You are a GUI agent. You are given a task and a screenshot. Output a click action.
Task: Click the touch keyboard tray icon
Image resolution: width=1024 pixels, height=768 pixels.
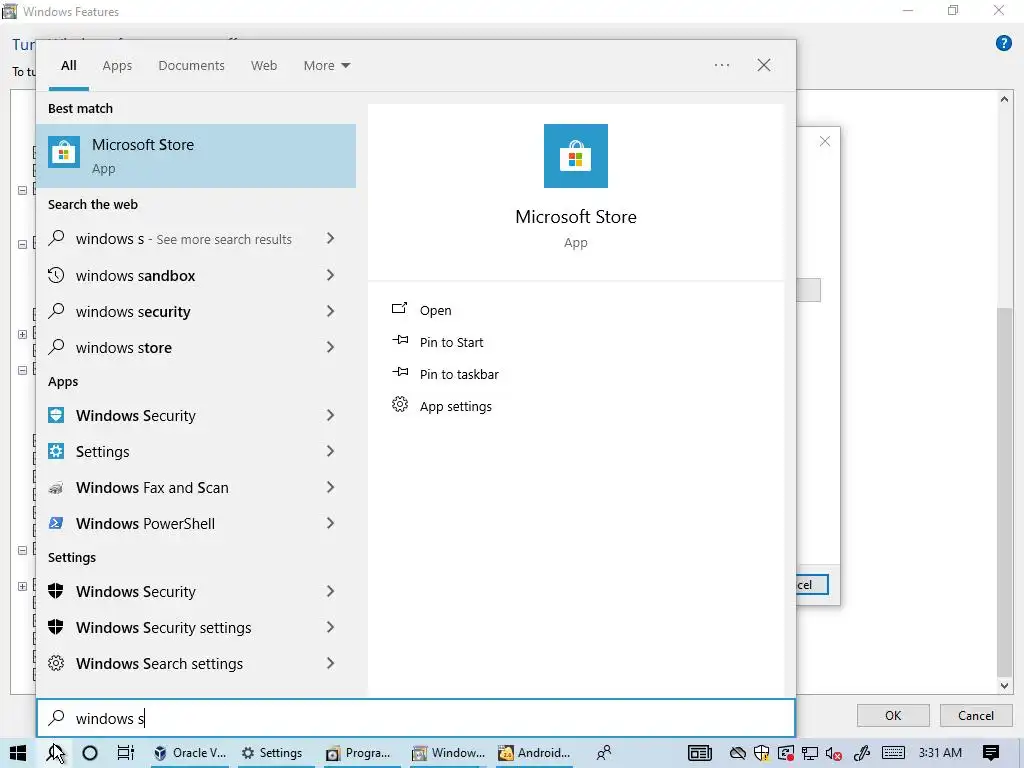coord(893,753)
